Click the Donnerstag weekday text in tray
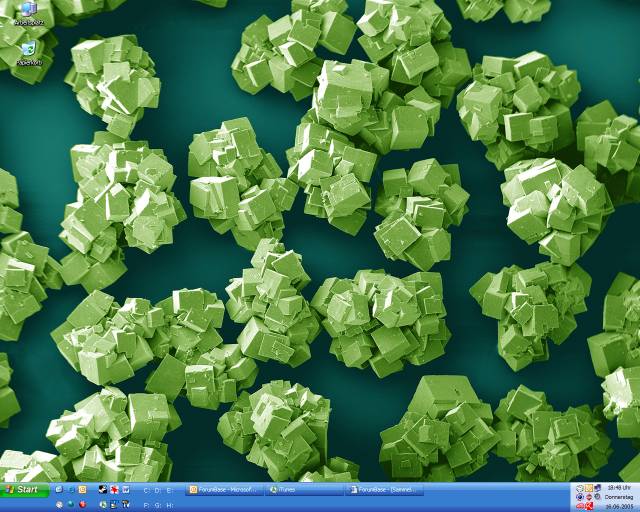The width and height of the screenshot is (640, 512). 619,497
